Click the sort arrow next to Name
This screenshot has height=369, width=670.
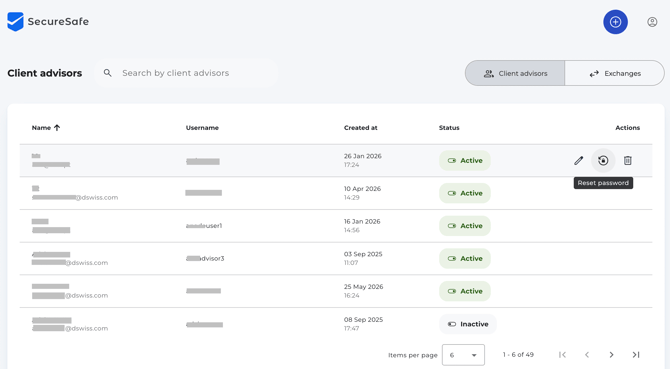57,128
